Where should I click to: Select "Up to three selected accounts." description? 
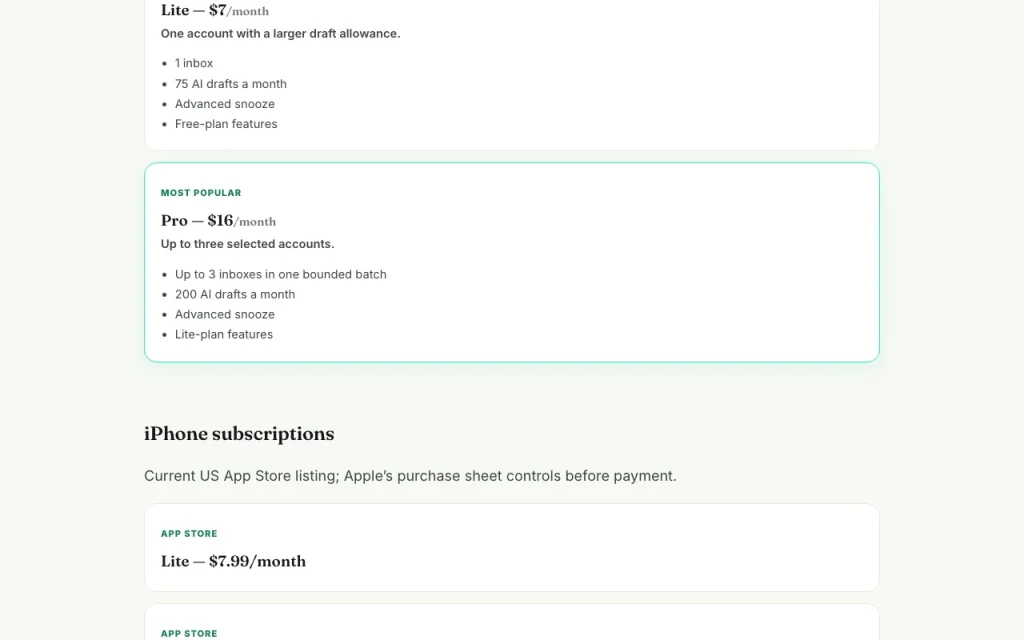(x=248, y=244)
